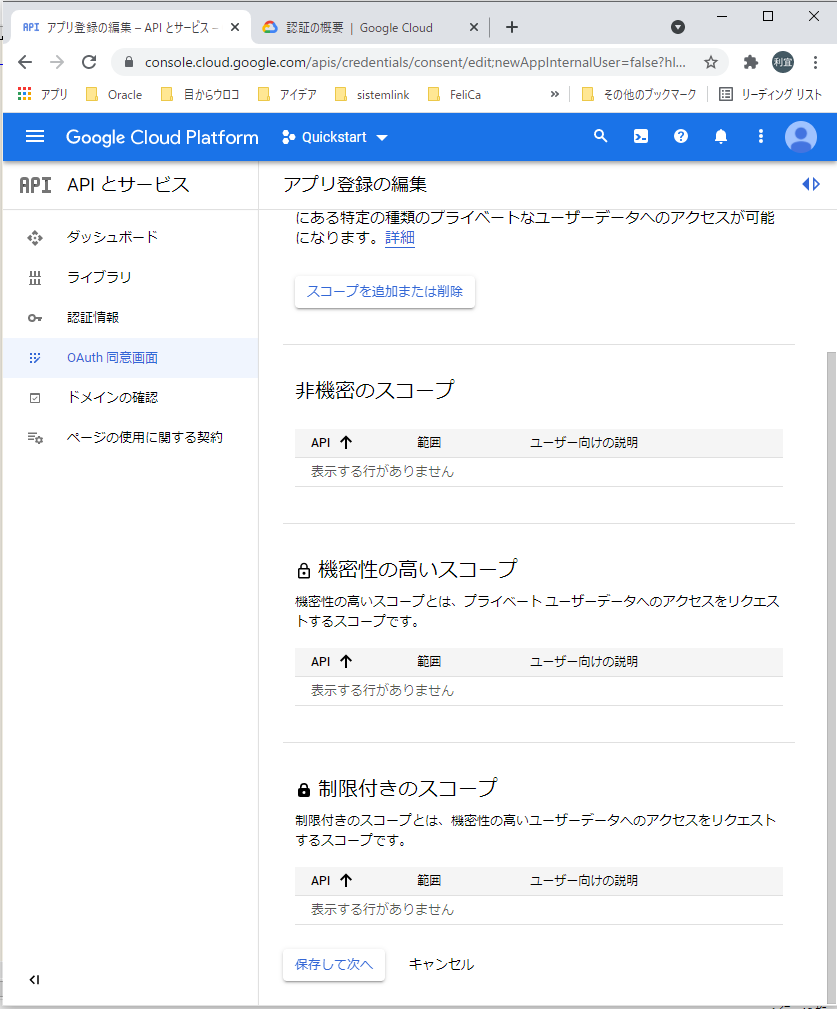Viewport: 837px width, 1009px height.
Task: Check notifications via the bell icon
Action: click(x=720, y=137)
